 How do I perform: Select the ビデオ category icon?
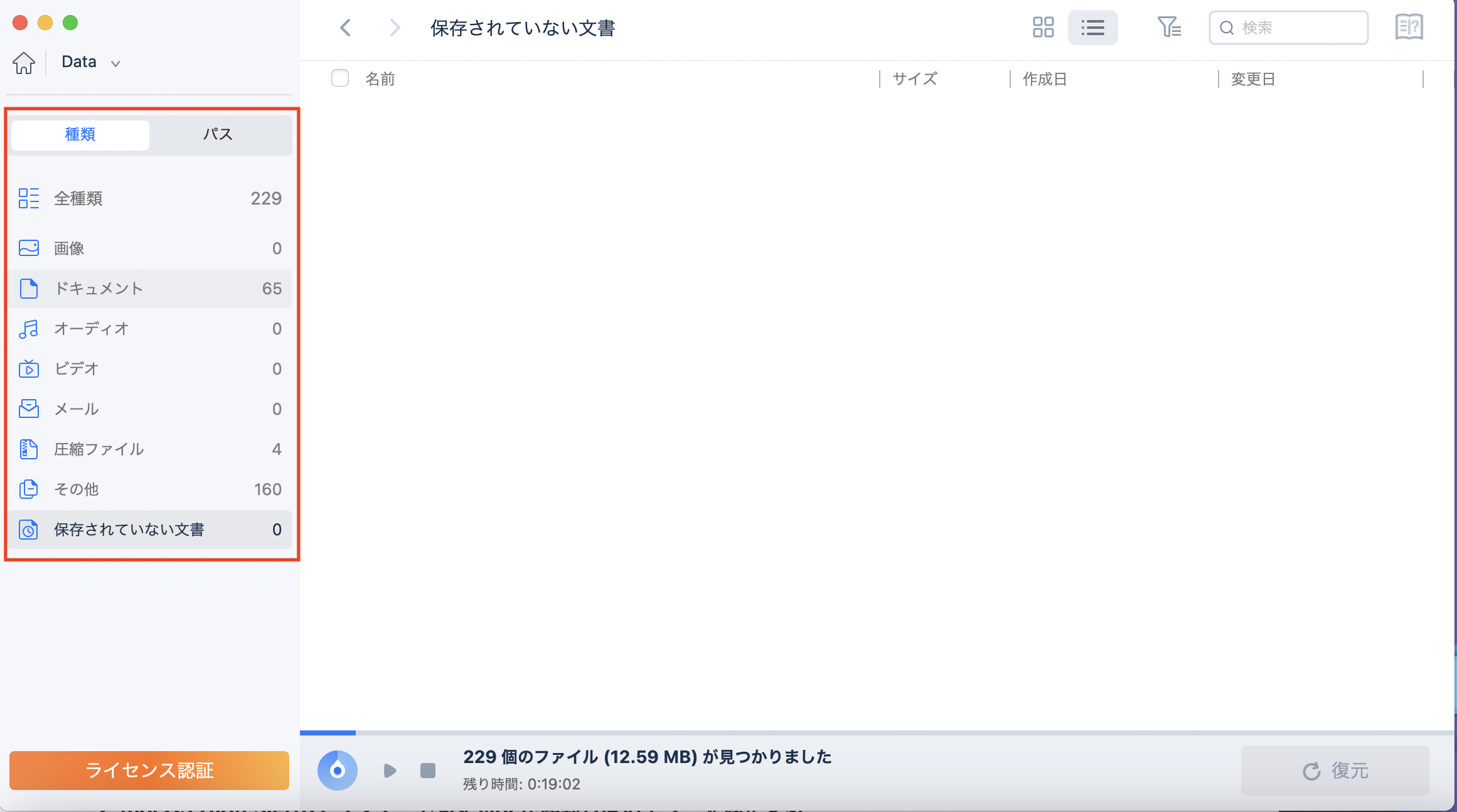coord(28,369)
